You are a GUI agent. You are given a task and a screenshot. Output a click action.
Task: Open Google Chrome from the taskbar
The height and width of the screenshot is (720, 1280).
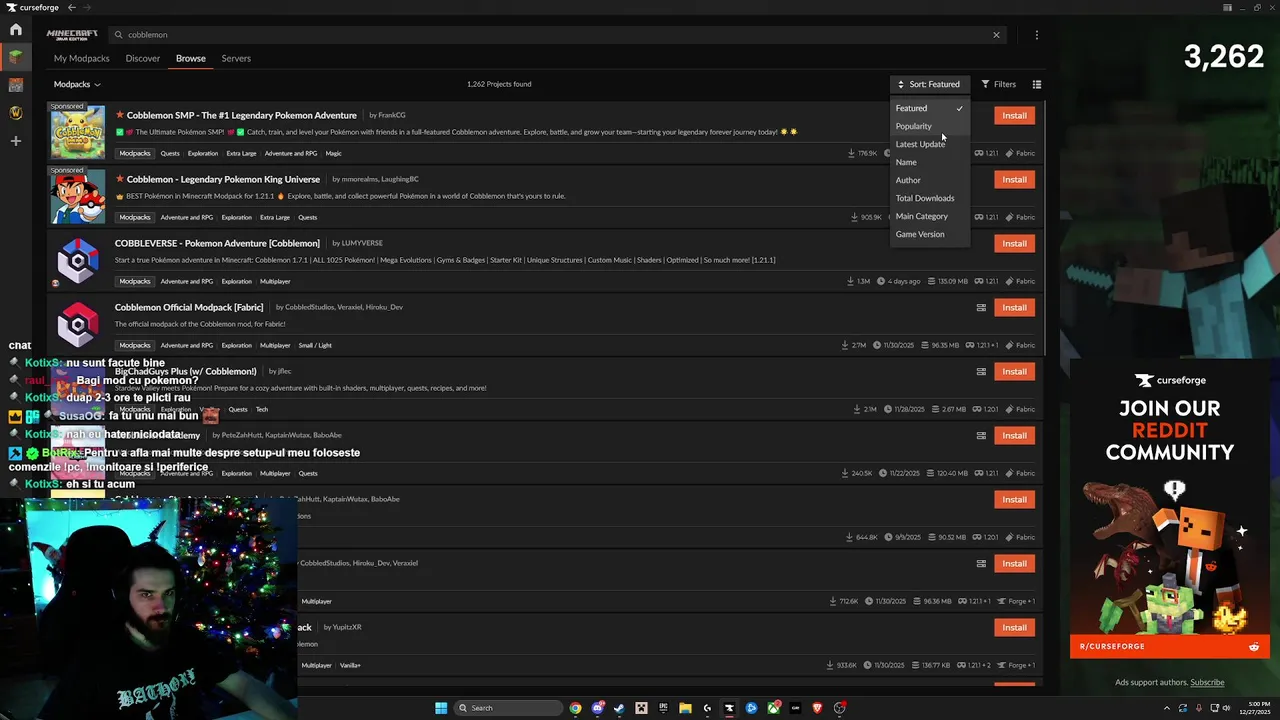tap(575, 708)
